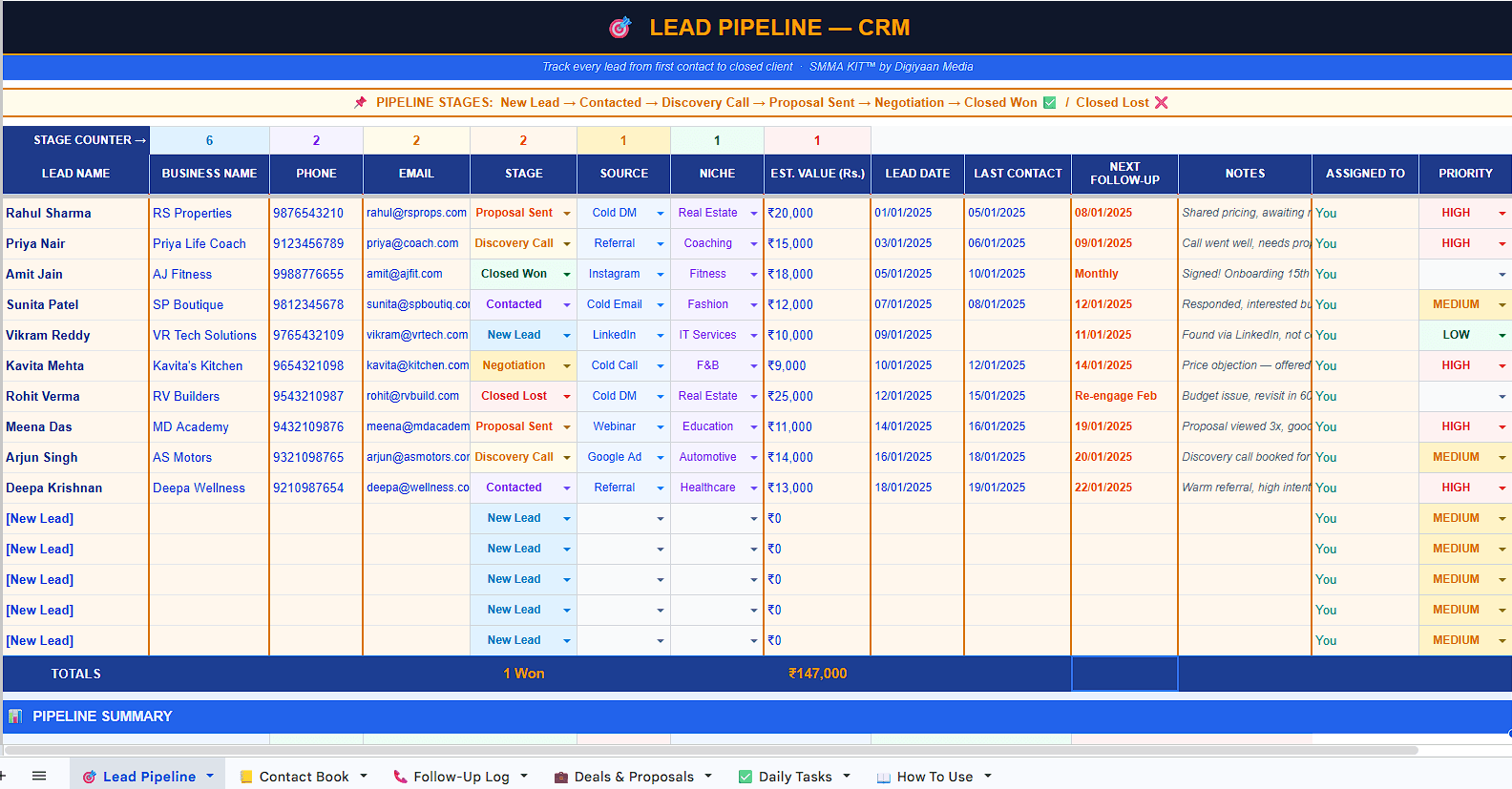The image size is (1512, 789).
Task: Click the Arjun Singh lead name cell
Action: [x=75, y=457]
